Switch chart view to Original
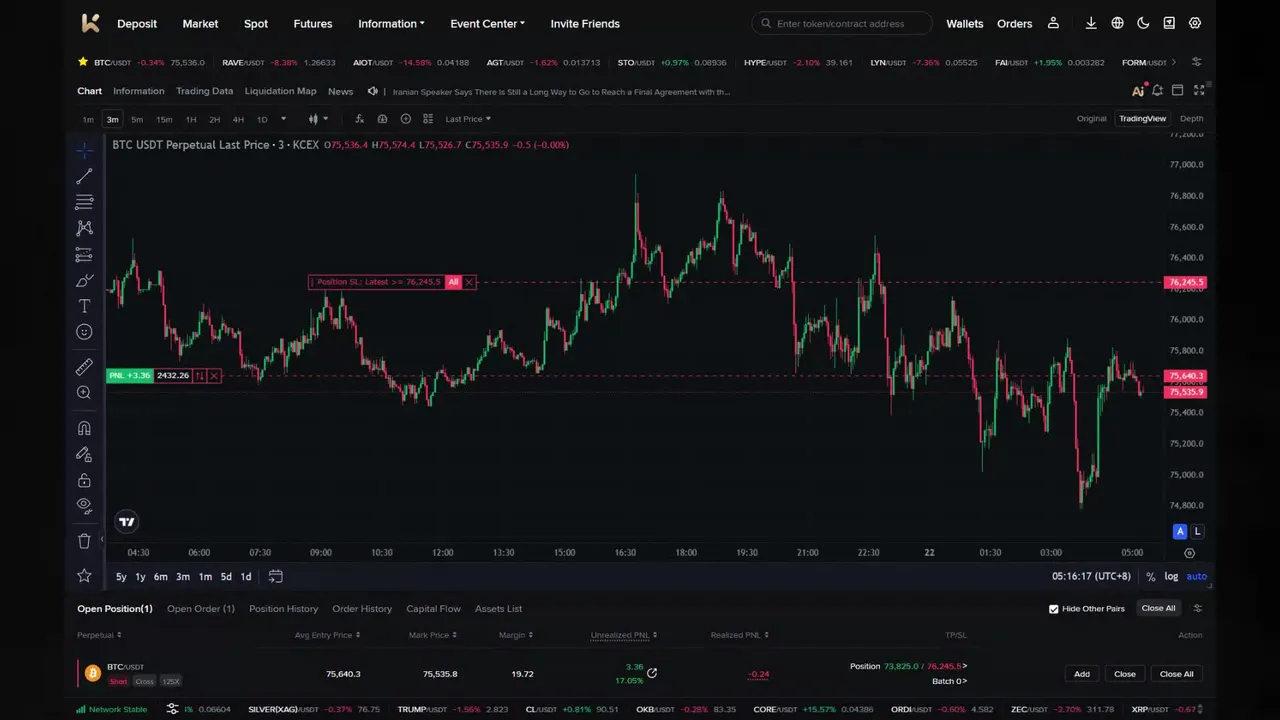The height and width of the screenshot is (720, 1280). [1091, 118]
